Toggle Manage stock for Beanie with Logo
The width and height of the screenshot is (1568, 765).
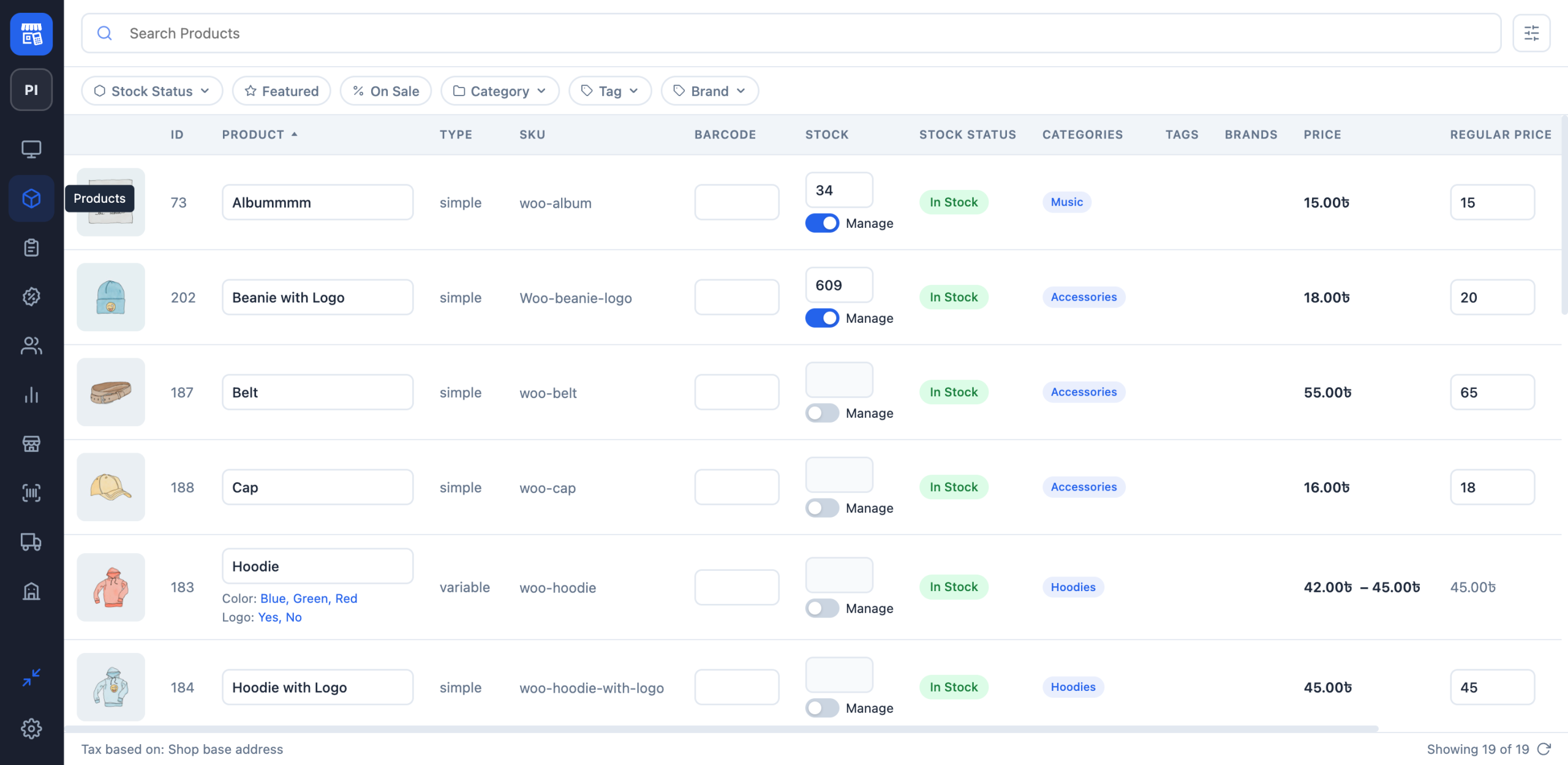click(822, 318)
